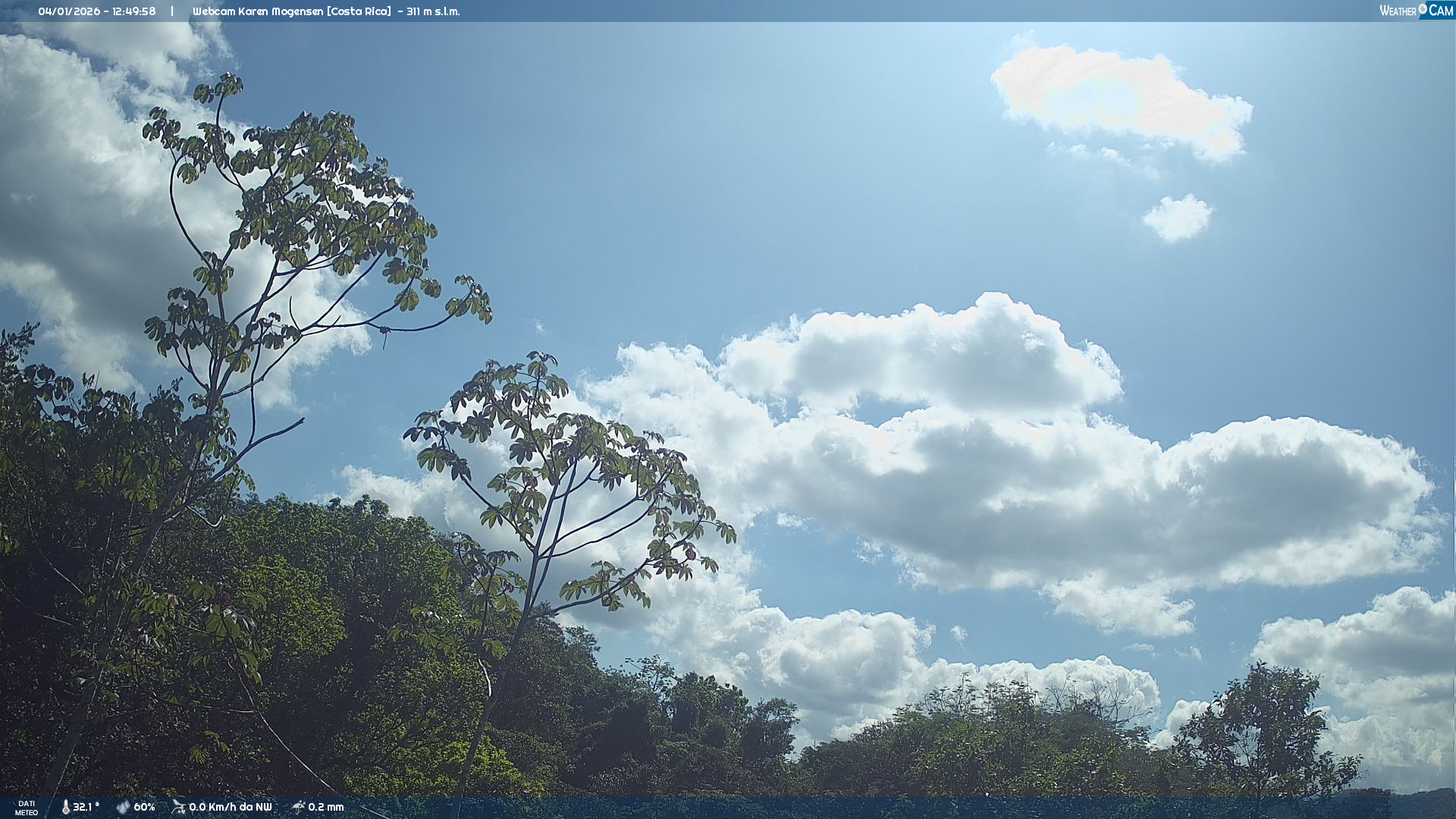Click the wind vane anemometer icon
Screen dimensions: 1456x819
click(178, 807)
